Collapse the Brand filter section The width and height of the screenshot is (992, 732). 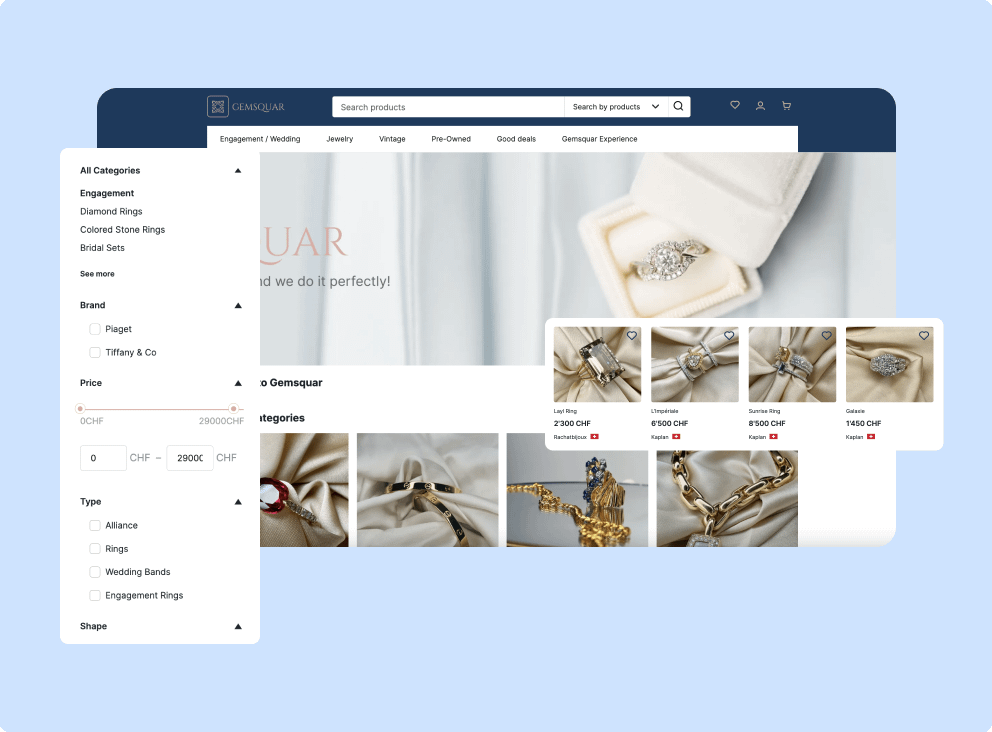pyautogui.click(x=238, y=305)
